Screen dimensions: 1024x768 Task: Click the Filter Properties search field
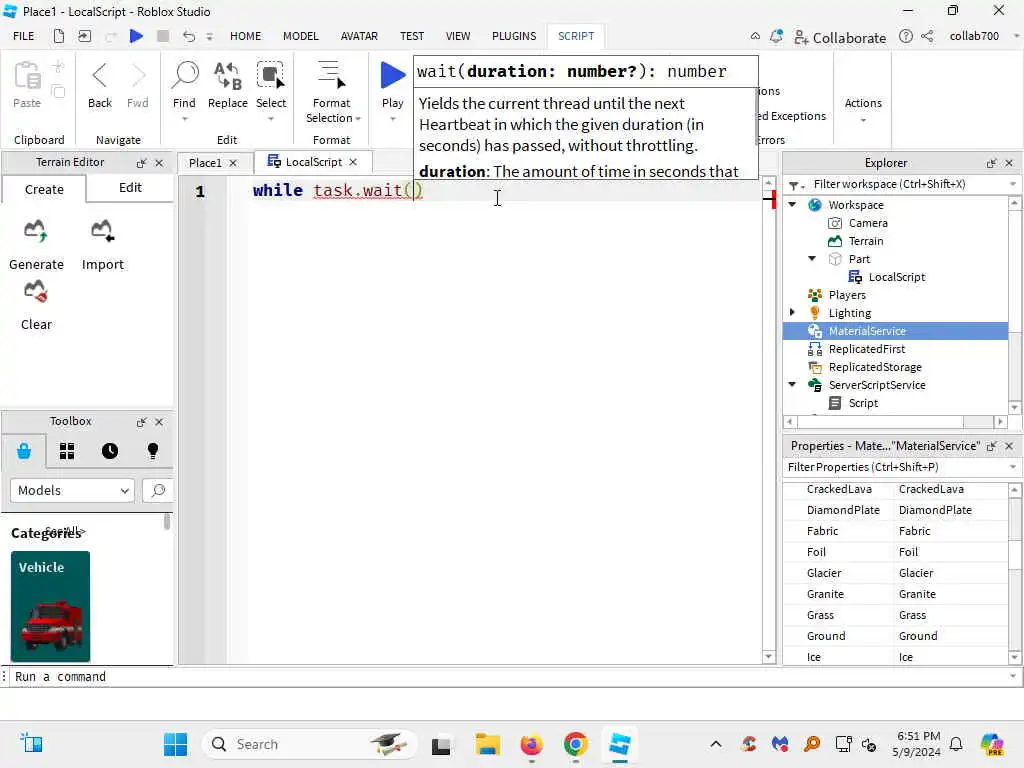click(895, 467)
